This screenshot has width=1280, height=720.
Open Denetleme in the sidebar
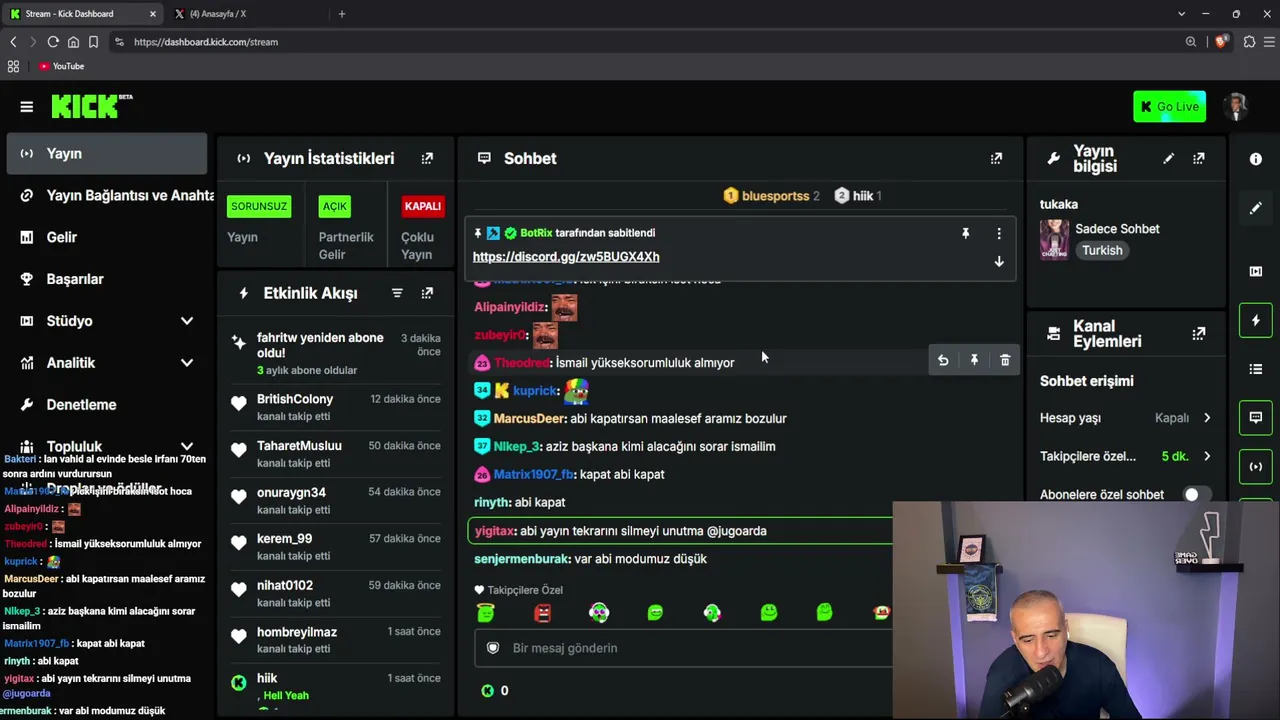click(107, 405)
